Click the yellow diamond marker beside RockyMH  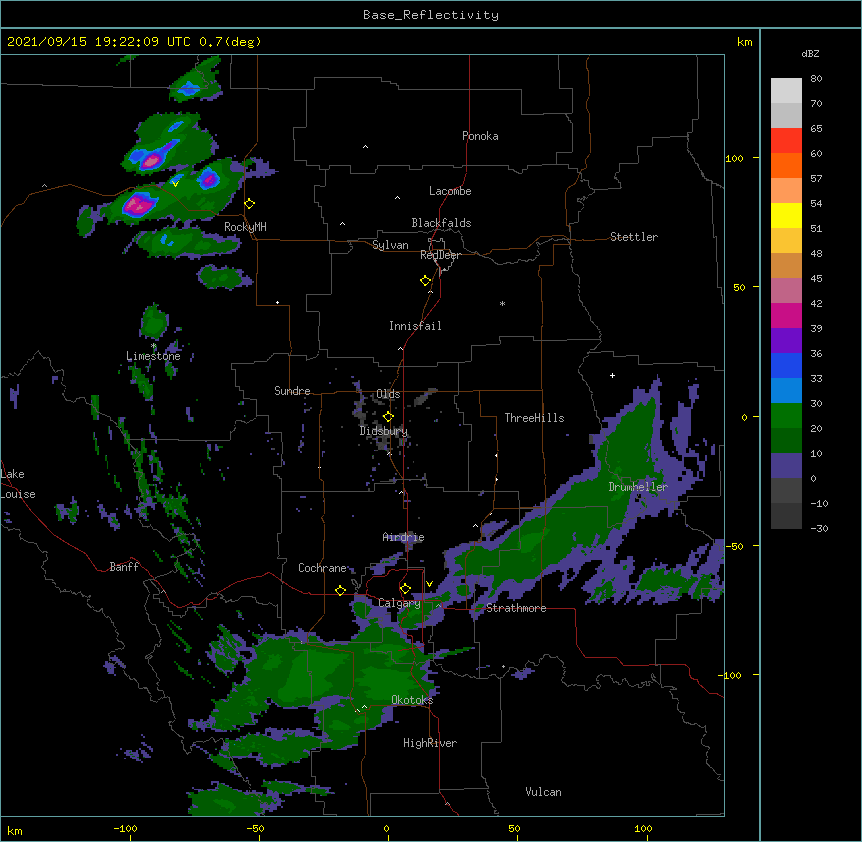(250, 204)
